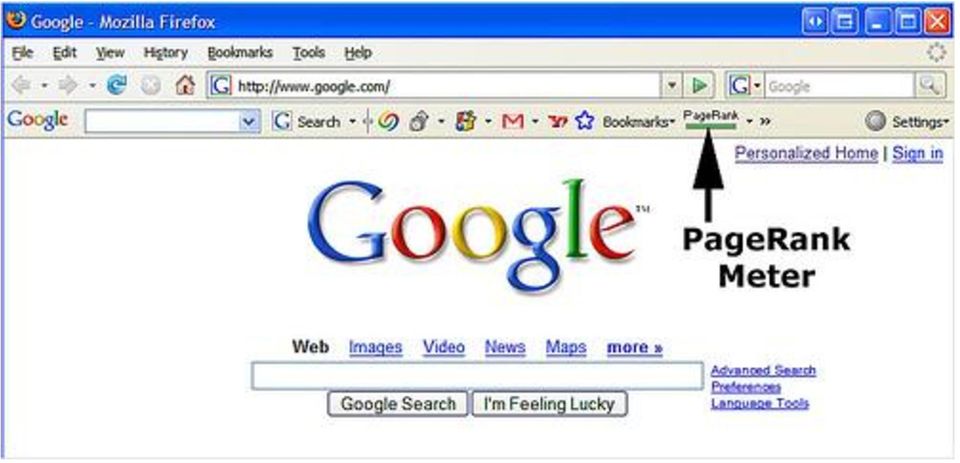
Task: Click the Back arrow icon
Action: [x=21, y=86]
